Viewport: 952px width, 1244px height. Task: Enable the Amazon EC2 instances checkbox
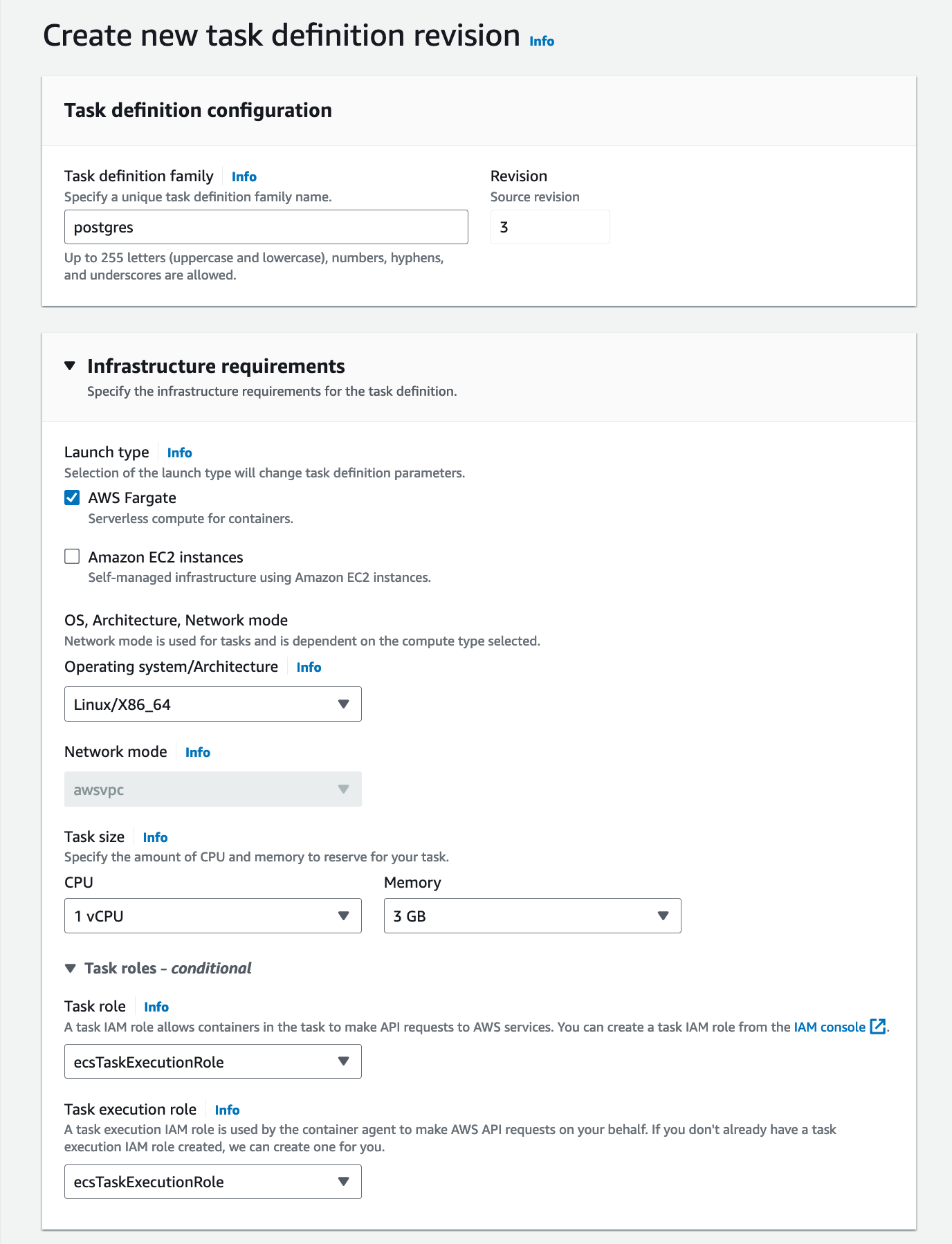pyautogui.click(x=72, y=557)
